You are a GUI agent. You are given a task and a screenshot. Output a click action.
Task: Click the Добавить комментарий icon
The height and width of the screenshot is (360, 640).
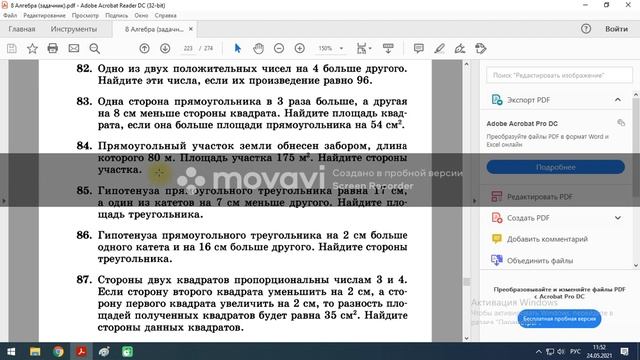[497, 239]
